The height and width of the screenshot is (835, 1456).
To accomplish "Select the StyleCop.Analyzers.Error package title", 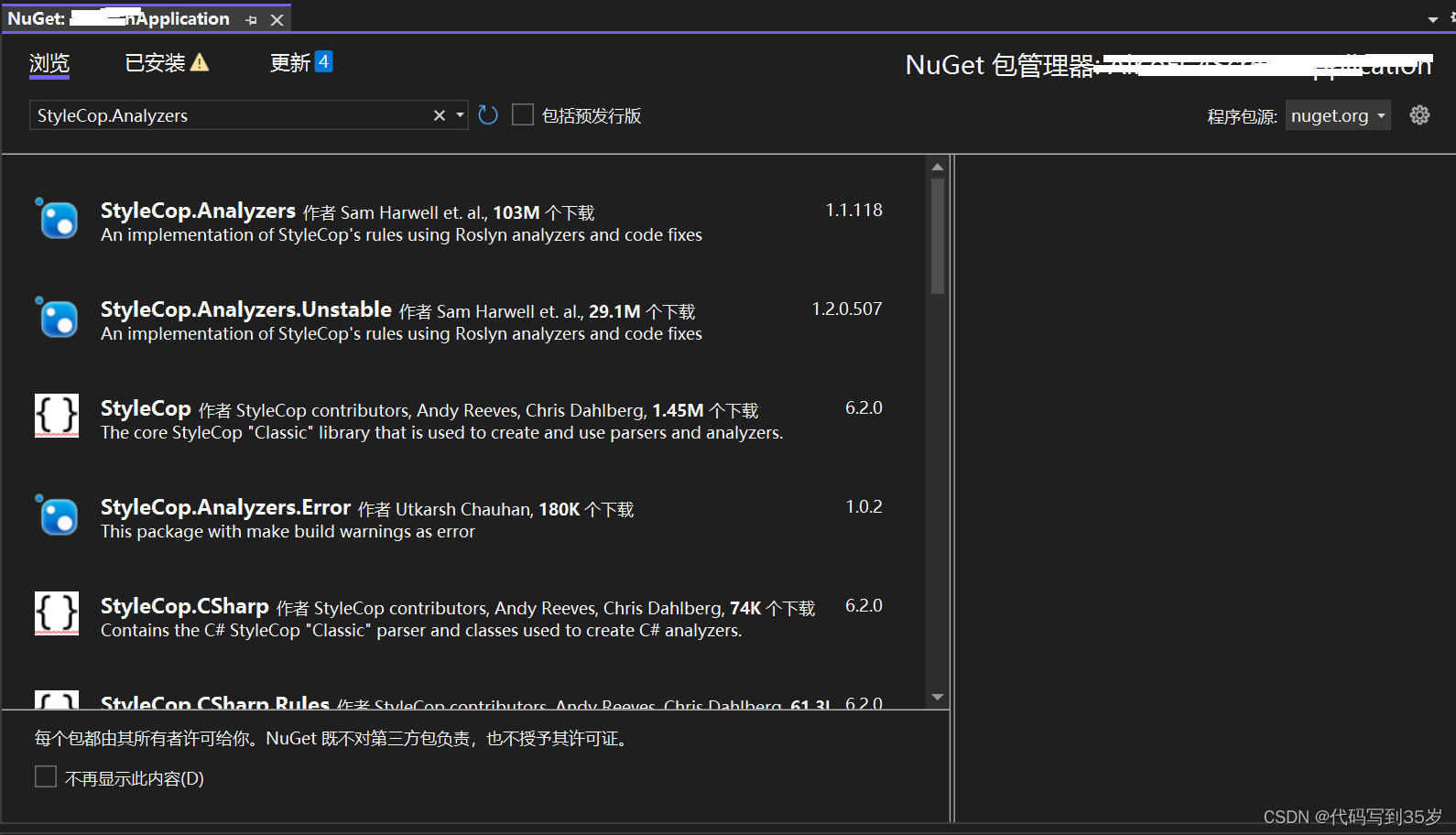I will point(226,507).
